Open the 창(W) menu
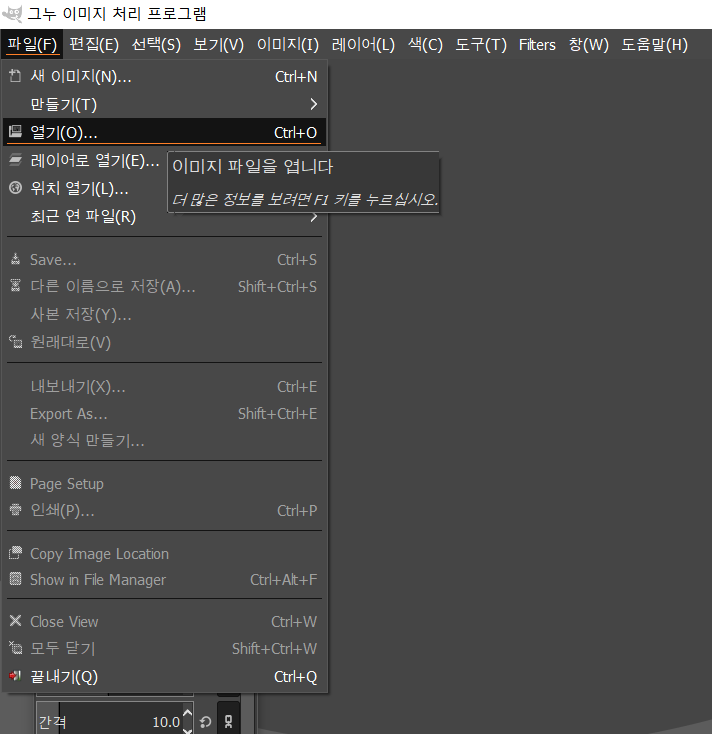712x734 pixels. coord(588,45)
